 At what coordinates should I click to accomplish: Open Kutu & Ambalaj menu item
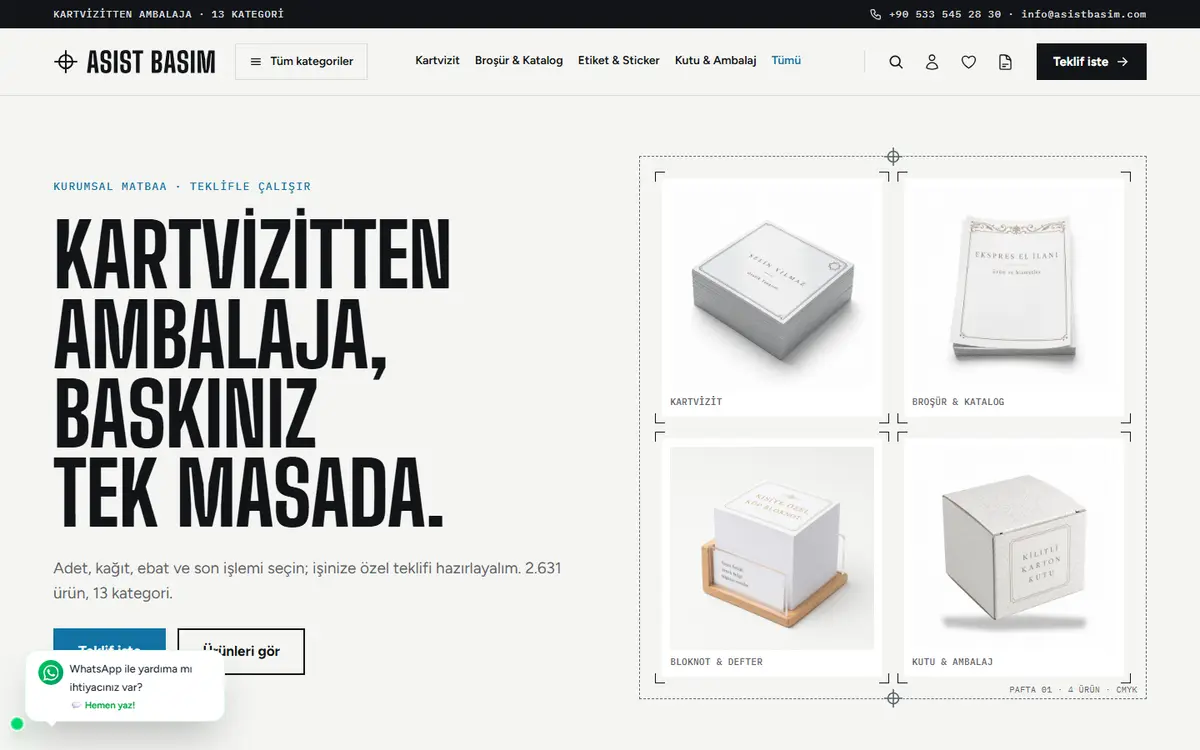pos(715,61)
